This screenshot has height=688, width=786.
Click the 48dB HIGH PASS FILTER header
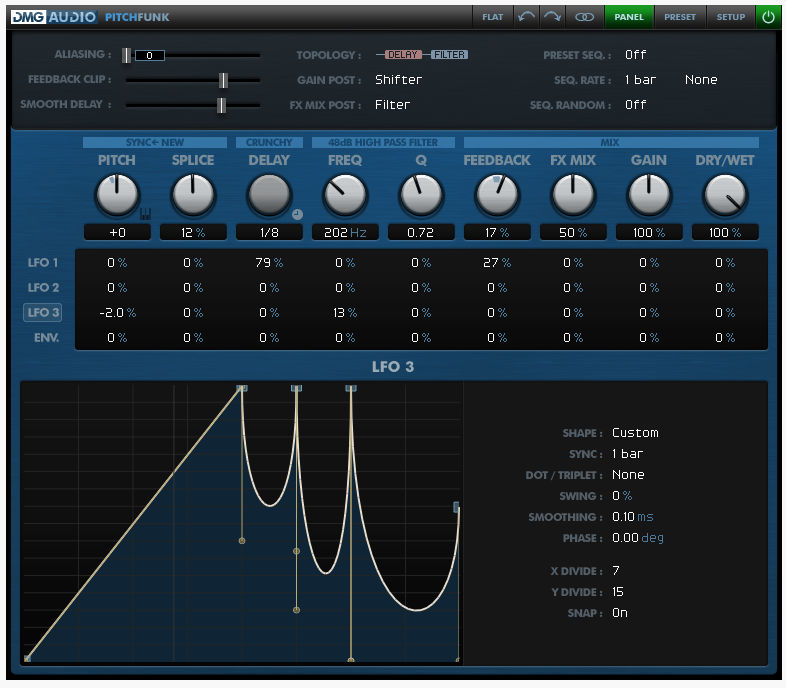point(383,142)
